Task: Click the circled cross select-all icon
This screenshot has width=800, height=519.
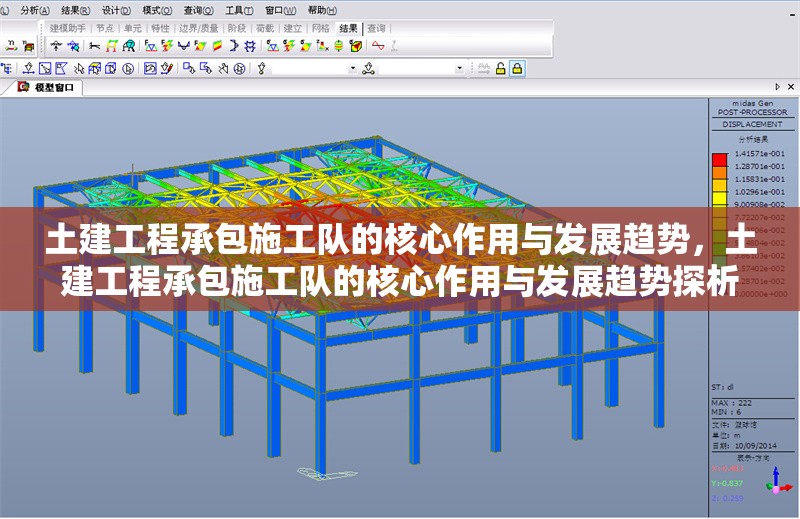Action: coord(239,68)
